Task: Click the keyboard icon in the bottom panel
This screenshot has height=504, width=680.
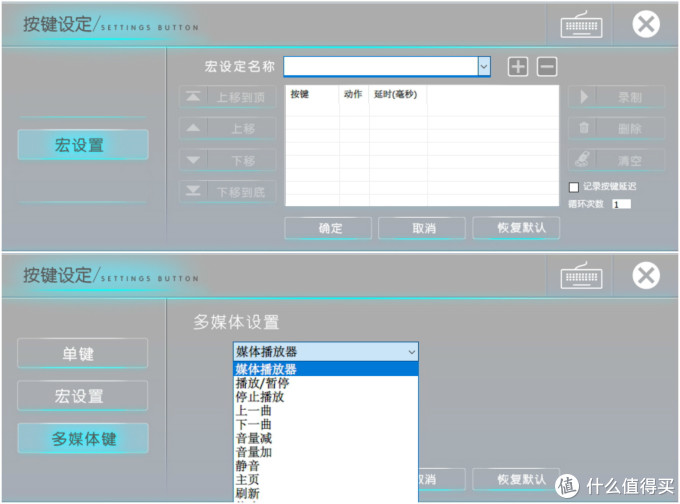Action: [x=581, y=276]
